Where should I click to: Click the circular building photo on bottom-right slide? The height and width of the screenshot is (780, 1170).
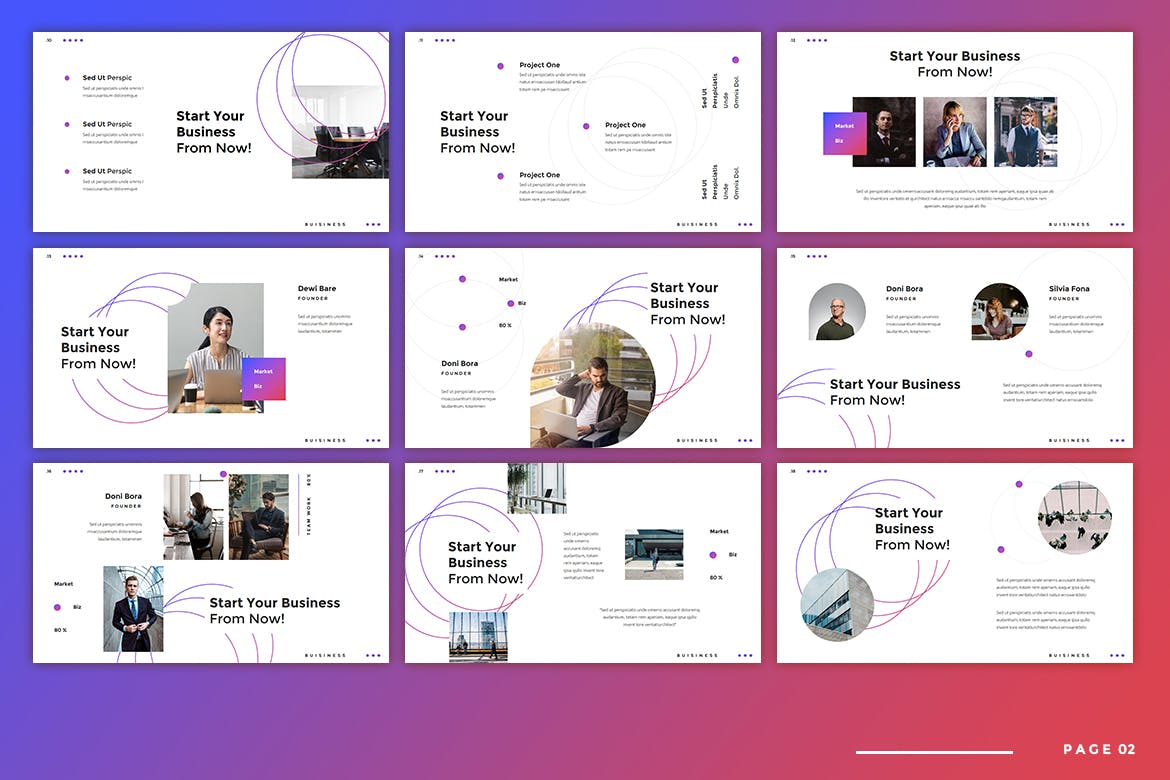(x=836, y=605)
